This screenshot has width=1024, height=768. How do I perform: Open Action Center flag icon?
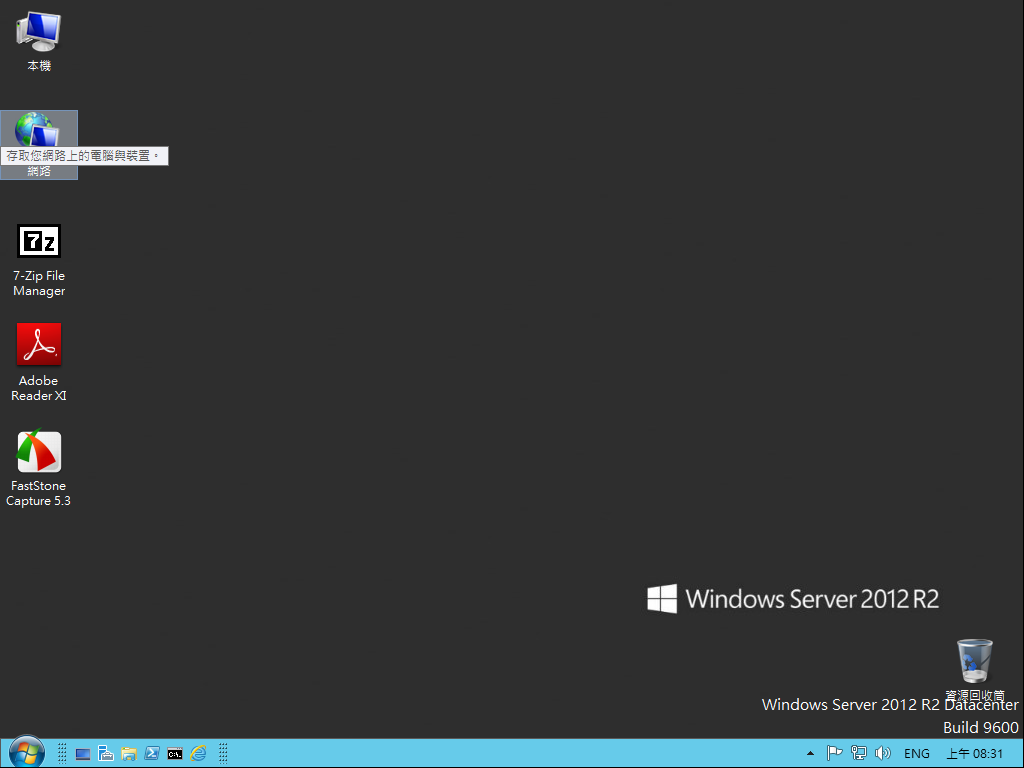coord(835,754)
